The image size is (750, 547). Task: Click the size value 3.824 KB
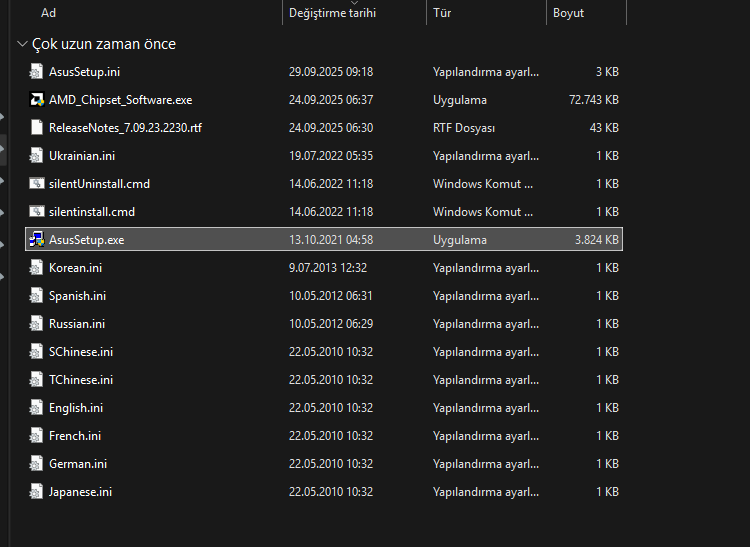tap(596, 240)
